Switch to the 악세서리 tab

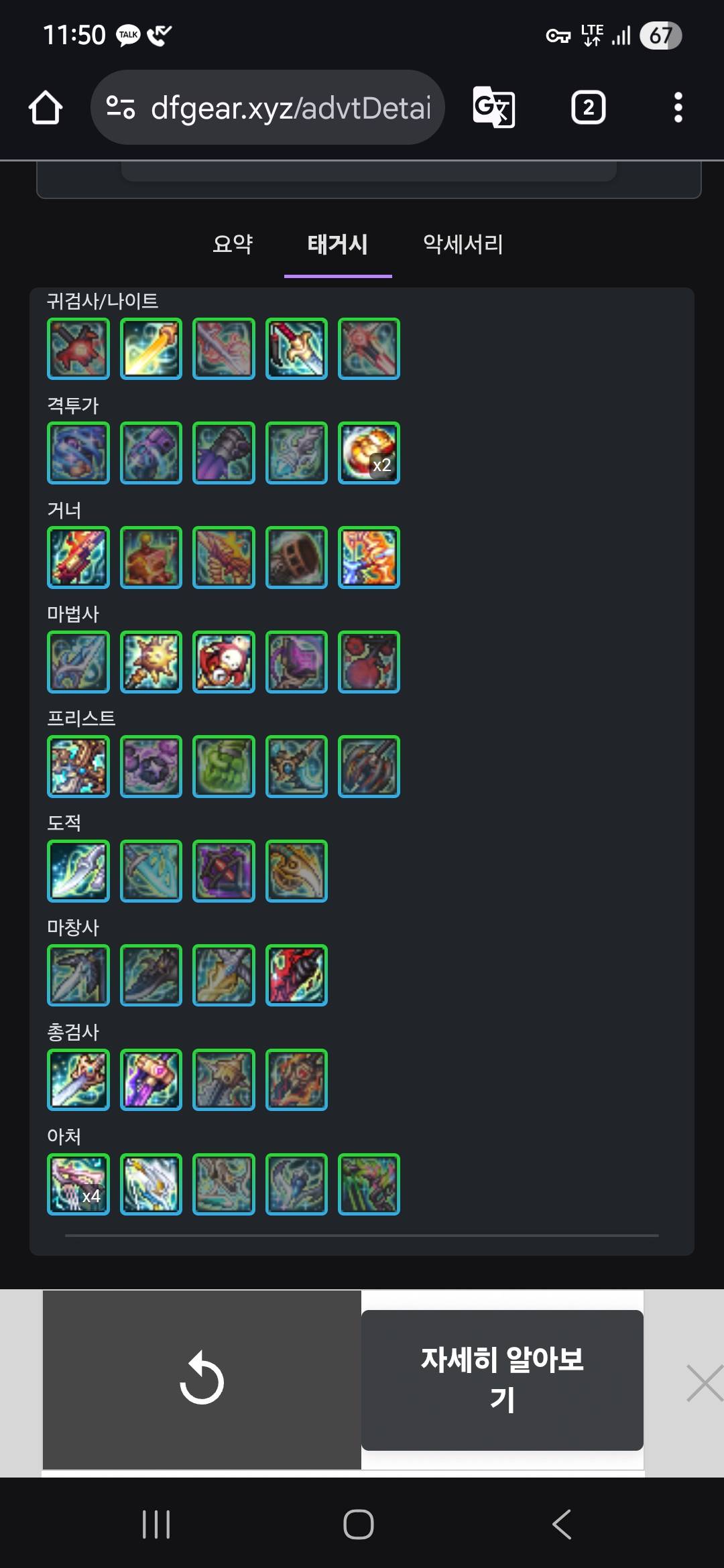pos(463,244)
